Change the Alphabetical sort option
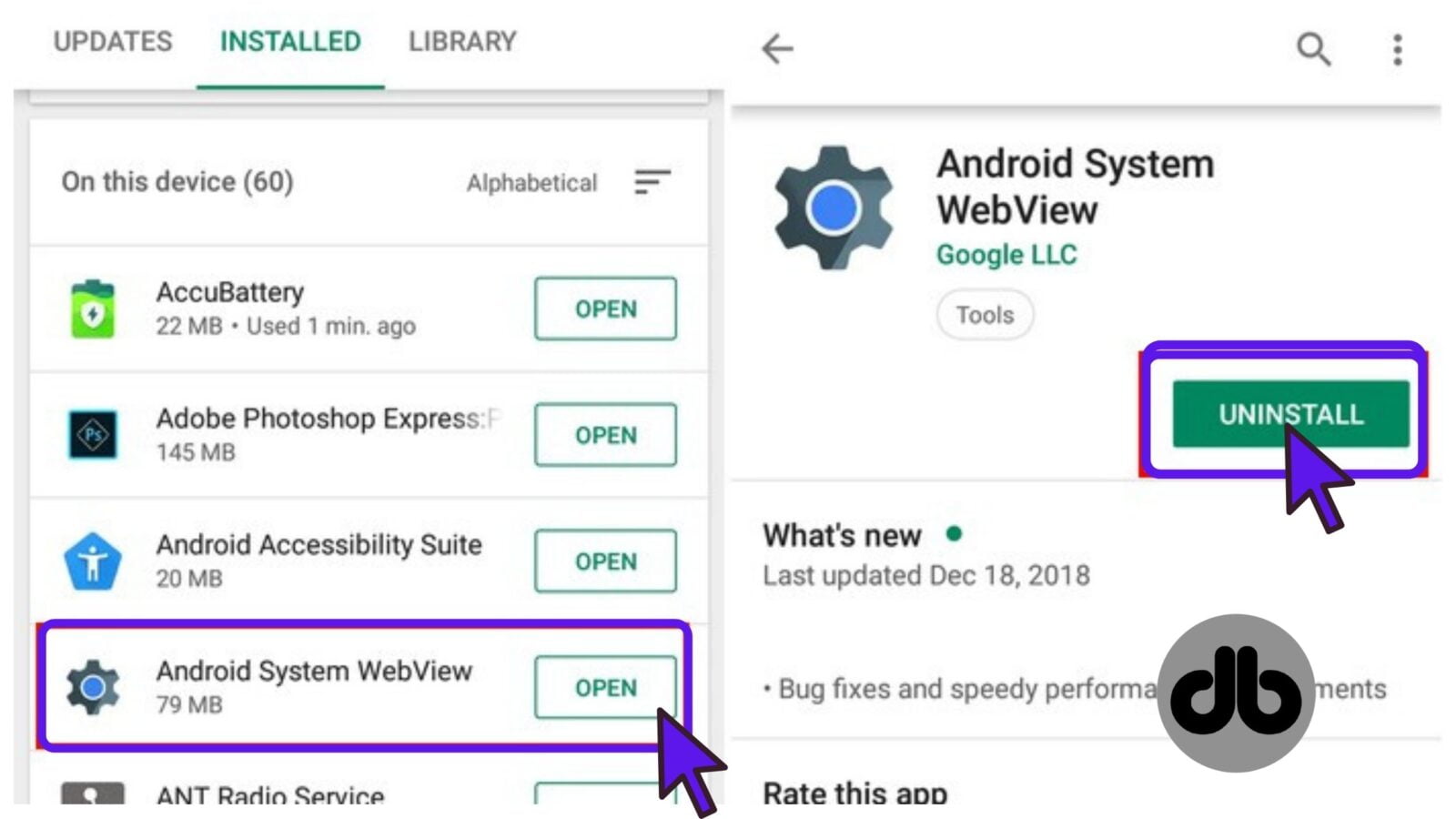 point(531,183)
